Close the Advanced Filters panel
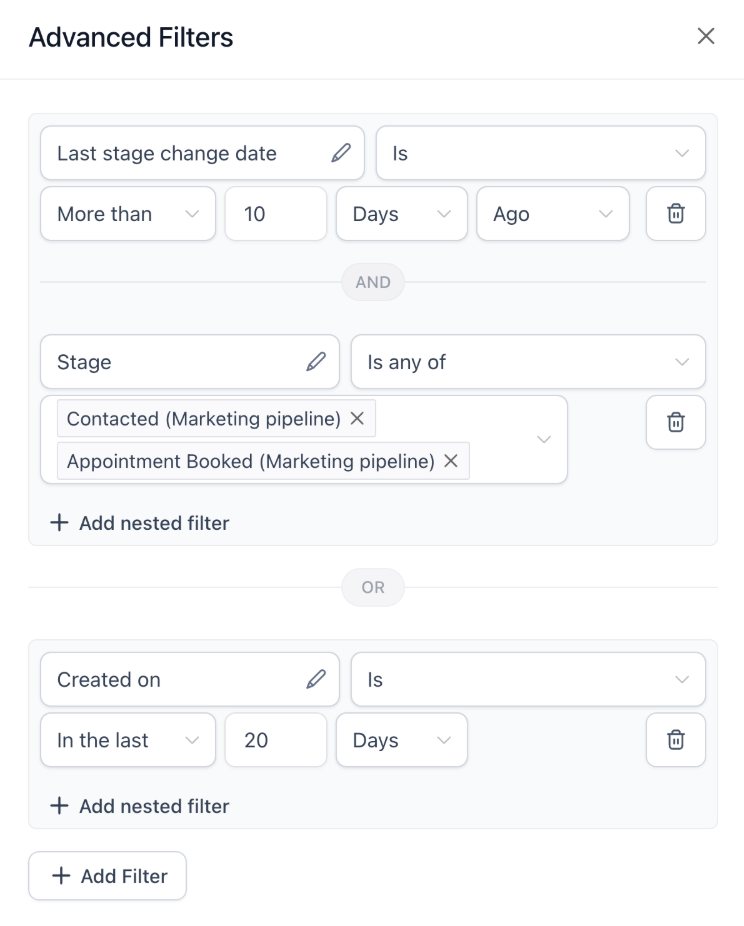The width and height of the screenshot is (744, 926). point(706,37)
